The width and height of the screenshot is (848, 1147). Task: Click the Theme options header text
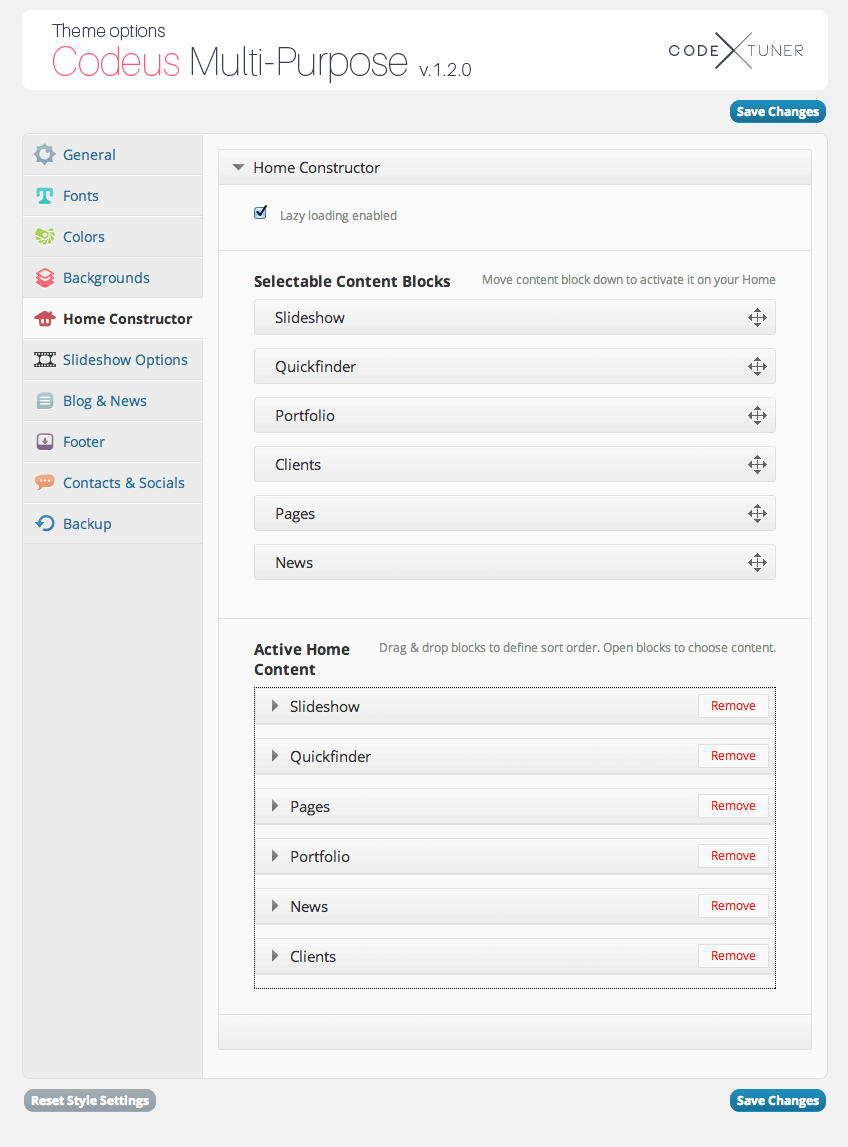pos(108,31)
